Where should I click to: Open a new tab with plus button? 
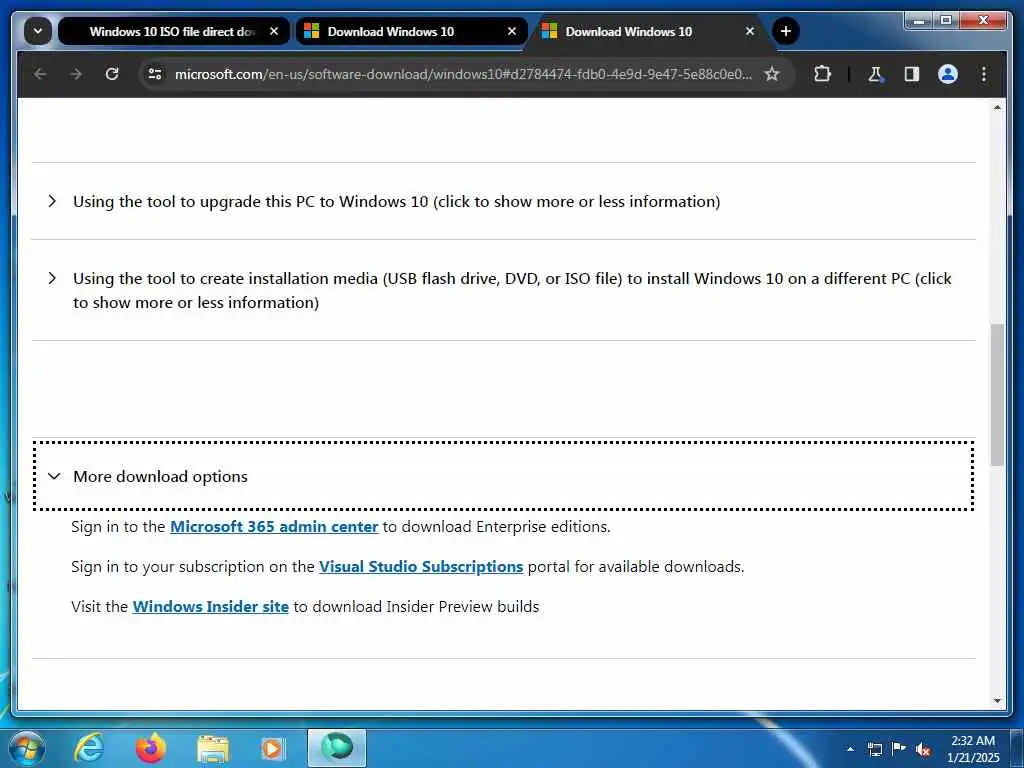pyautogui.click(x=786, y=31)
